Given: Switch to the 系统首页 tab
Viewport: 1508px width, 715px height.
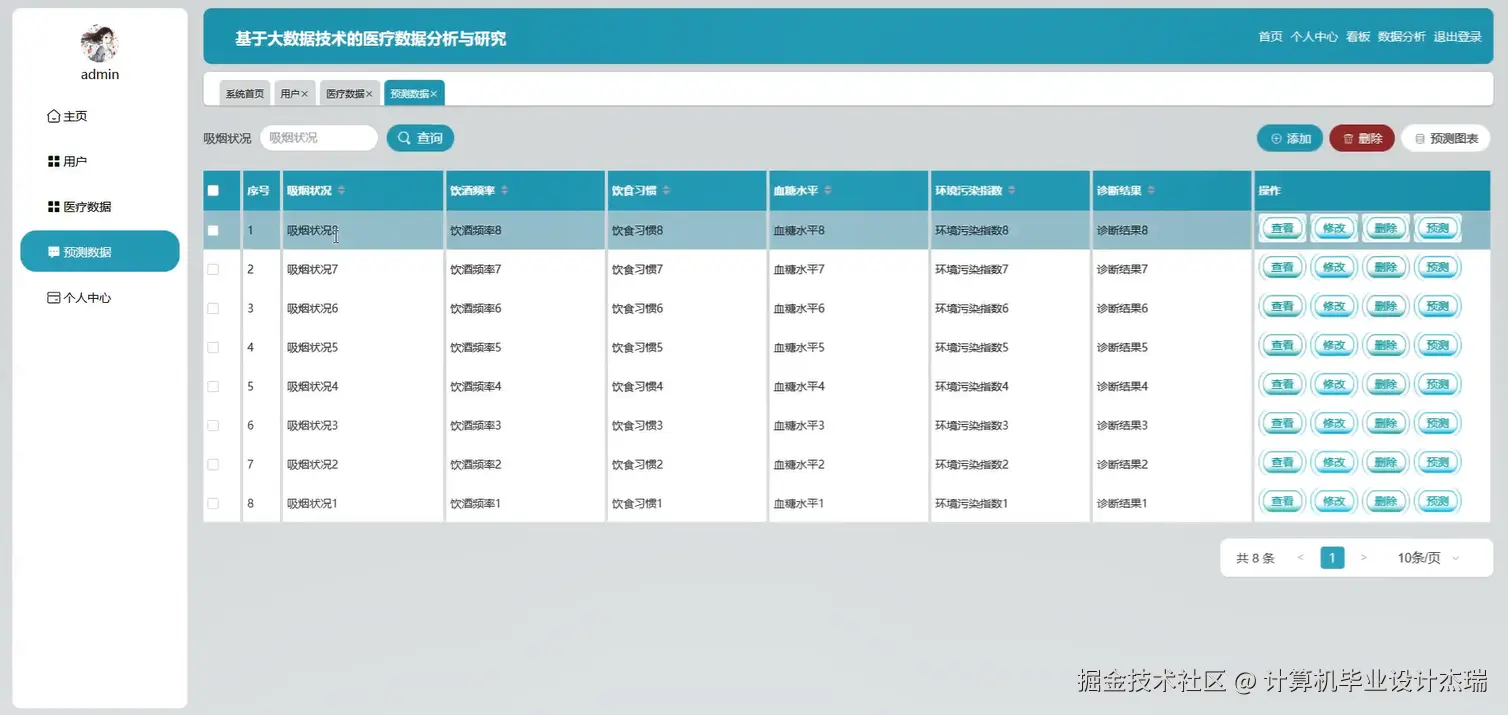Looking at the screenshot, I should coord(245,93).
